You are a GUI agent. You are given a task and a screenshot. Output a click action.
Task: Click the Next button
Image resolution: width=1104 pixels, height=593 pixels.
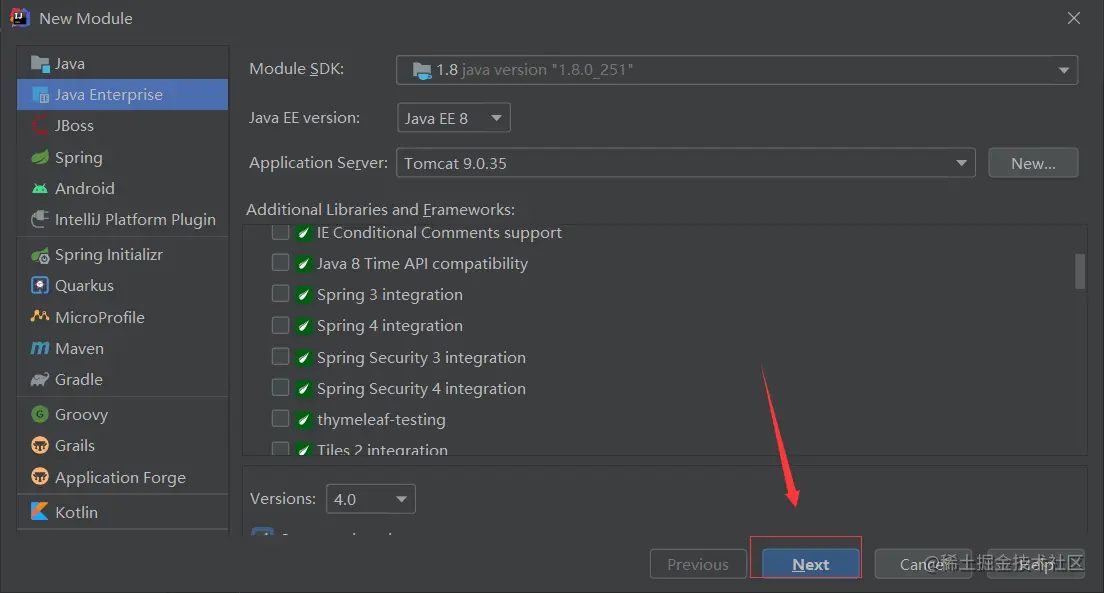click(810, 564)
